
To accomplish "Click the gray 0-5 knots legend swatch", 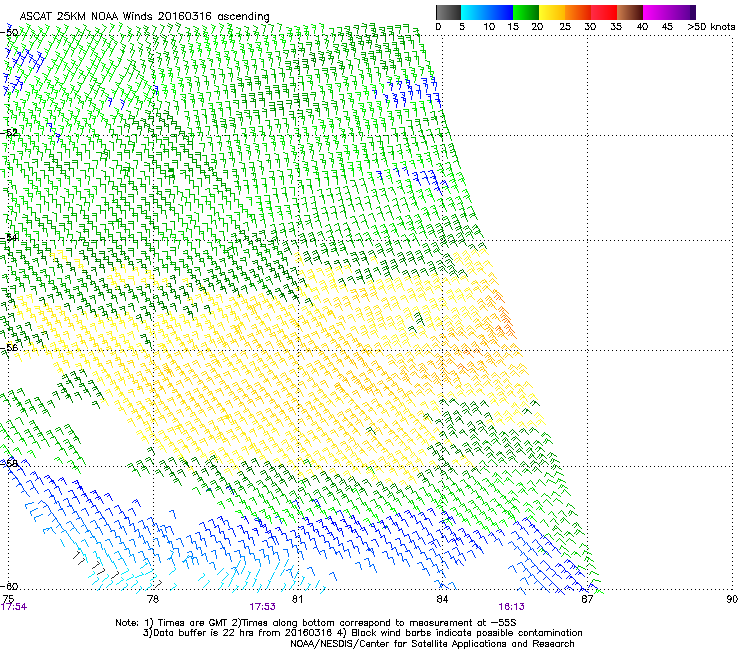I will point(448,12).
